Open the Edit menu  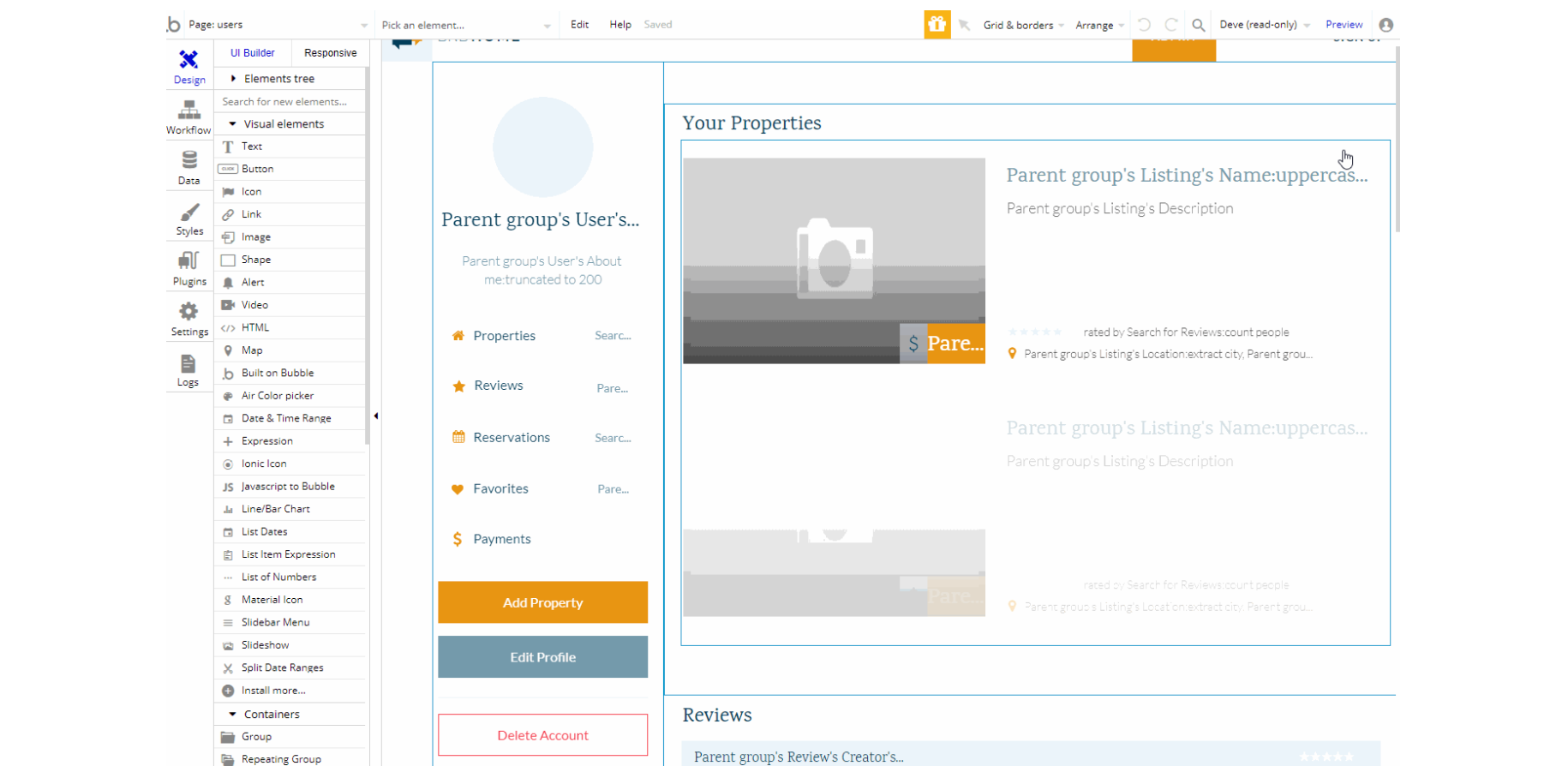pos(580,25)
